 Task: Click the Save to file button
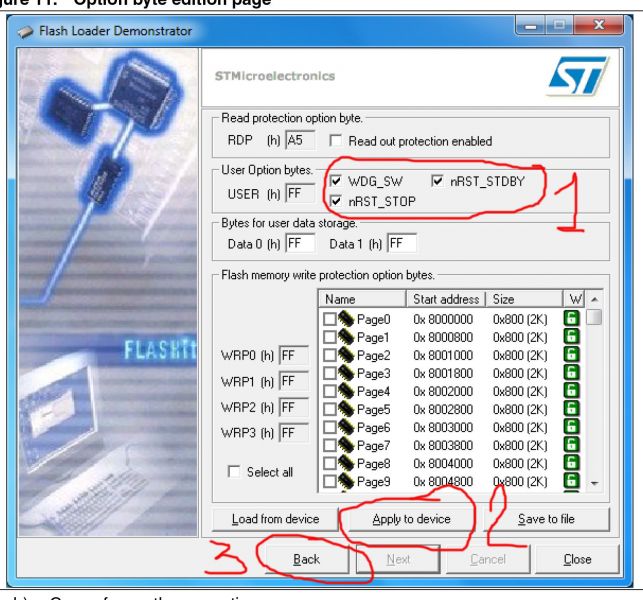[x=546, y=519]
